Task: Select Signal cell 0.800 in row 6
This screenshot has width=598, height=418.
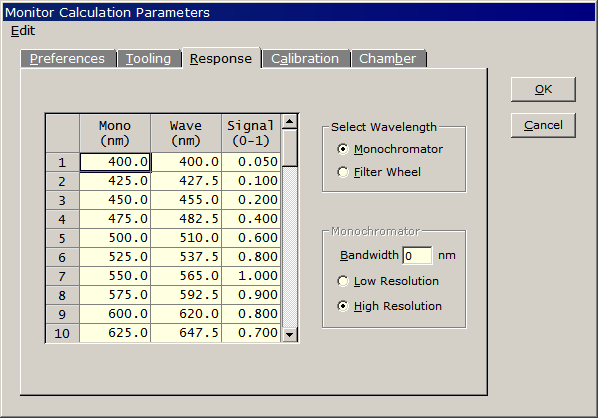Action: [x=251, y=257]
